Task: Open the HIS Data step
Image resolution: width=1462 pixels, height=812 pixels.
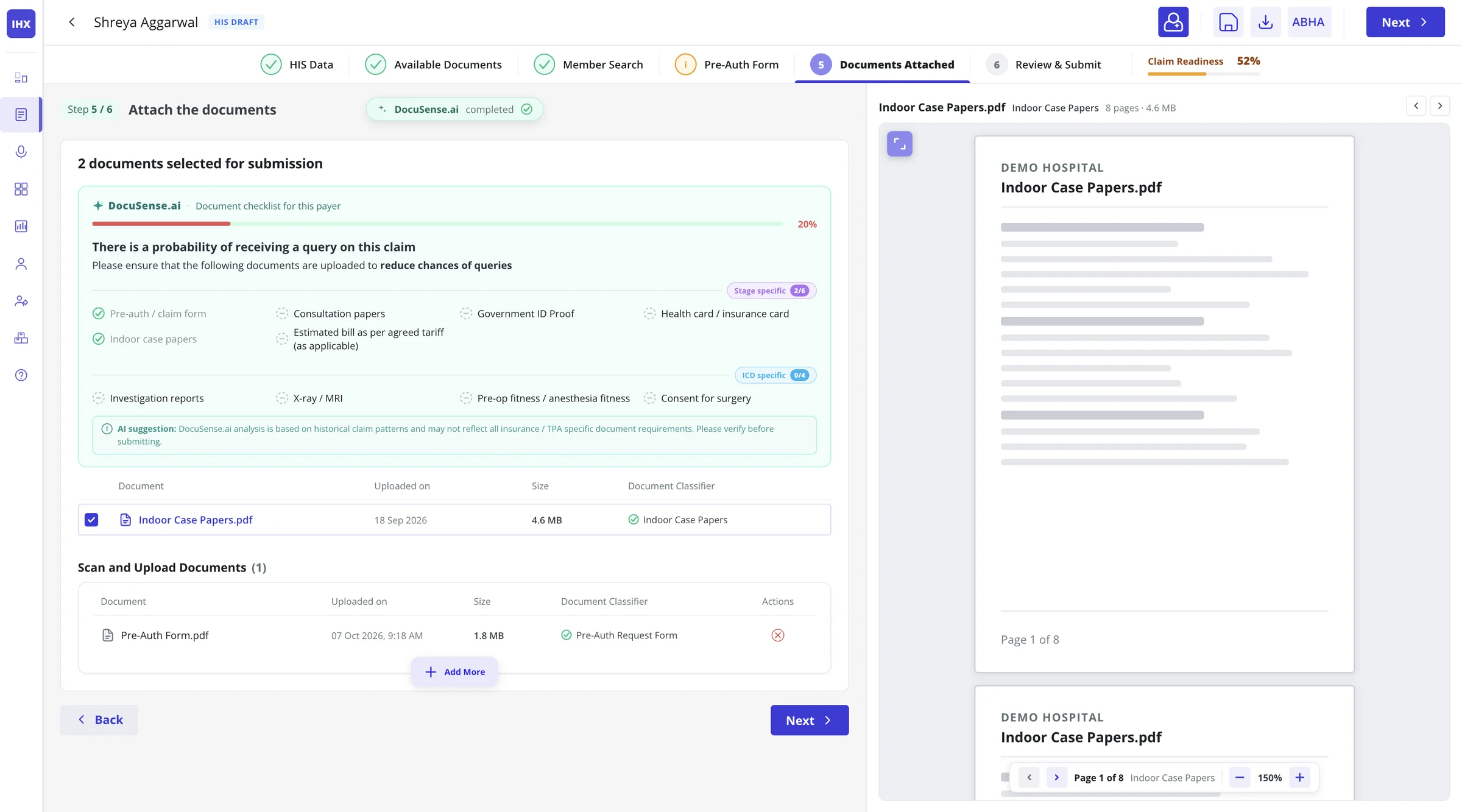Action: point(297,65)
